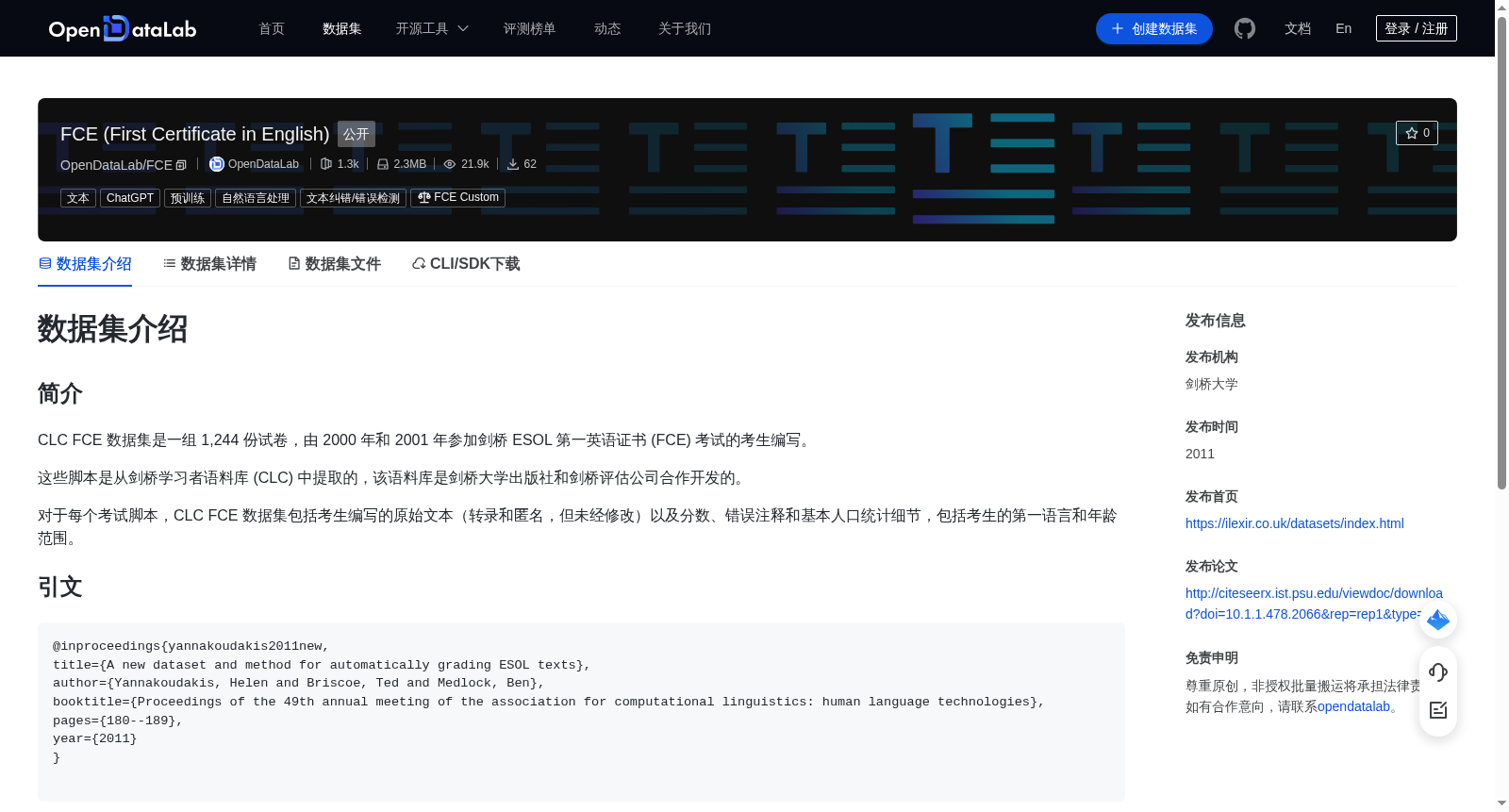
Task: Open the ilexir.co.uk homepage link
Action: [x=1294, y=523]
